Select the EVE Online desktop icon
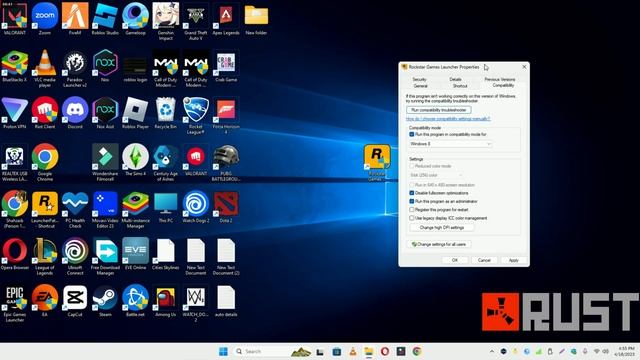Viewport: 640px width, 360px height. (136, 253)
